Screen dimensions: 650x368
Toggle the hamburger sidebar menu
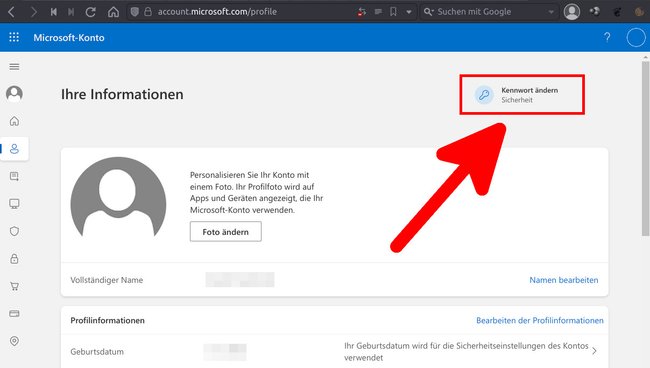(x=15, y=67)
